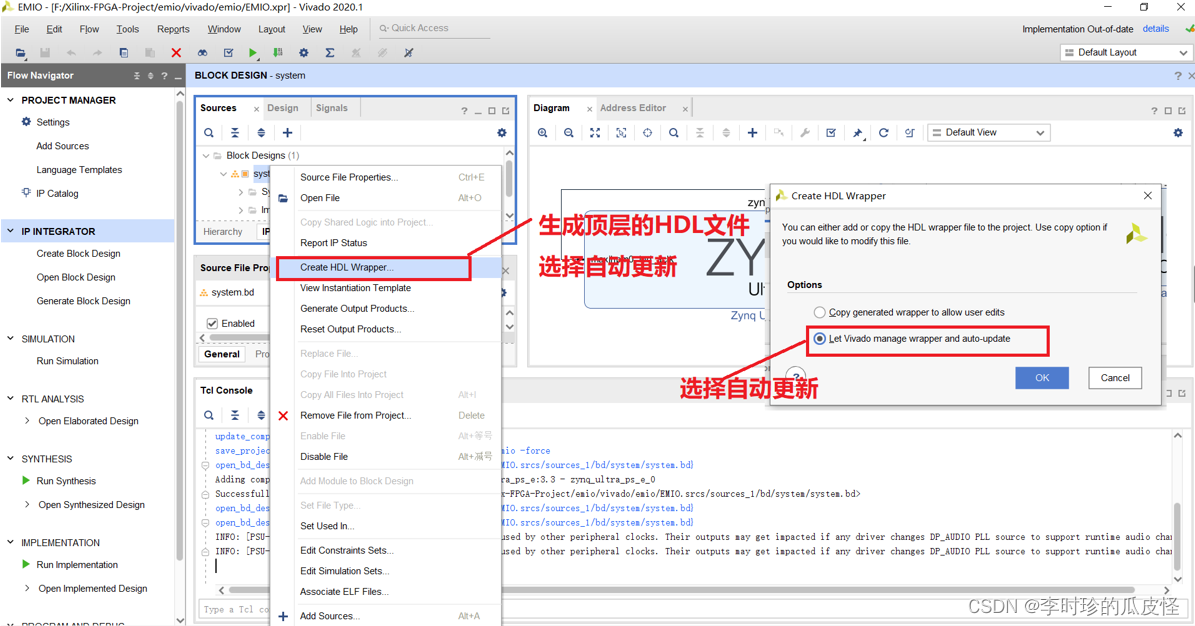
Task: Search within the Sources panel
Action: [x=209, y=133]
